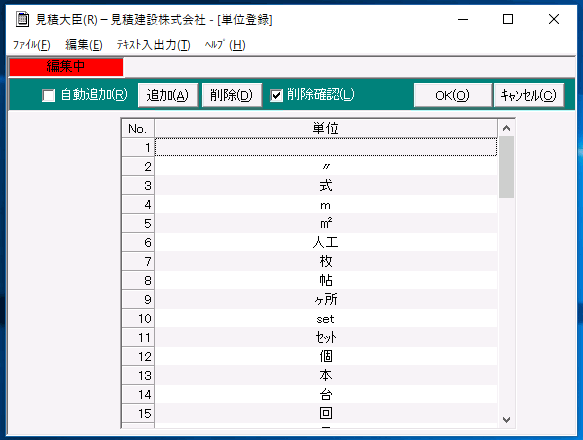Click row number 13 header
This screenshot has width=583, height=440.
(138, 375)
